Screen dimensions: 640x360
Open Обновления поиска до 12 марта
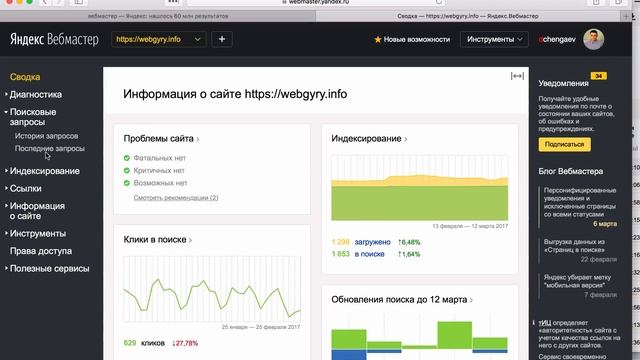tap(402, 300)
